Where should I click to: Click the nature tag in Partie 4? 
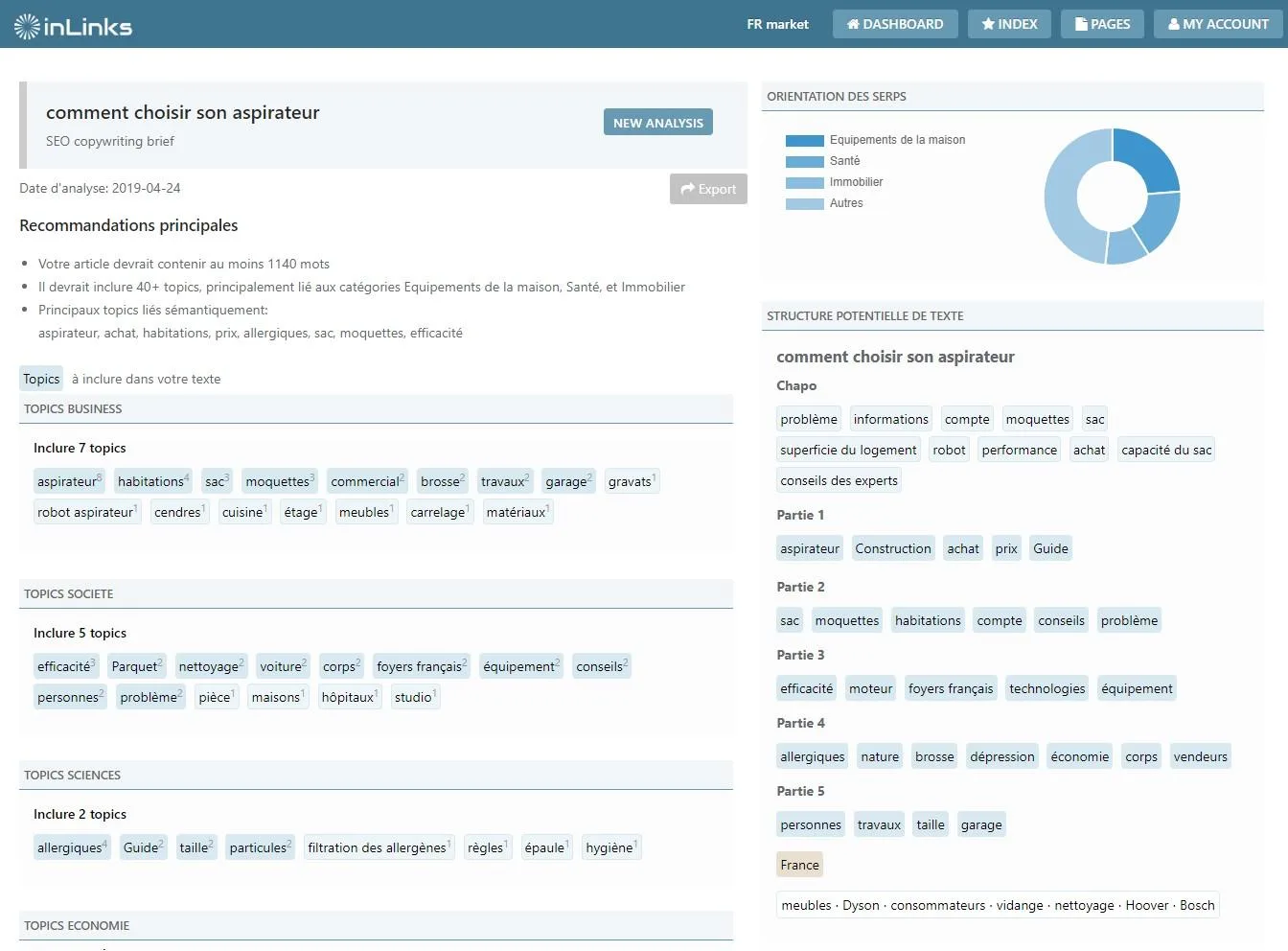tap(879, 756)
